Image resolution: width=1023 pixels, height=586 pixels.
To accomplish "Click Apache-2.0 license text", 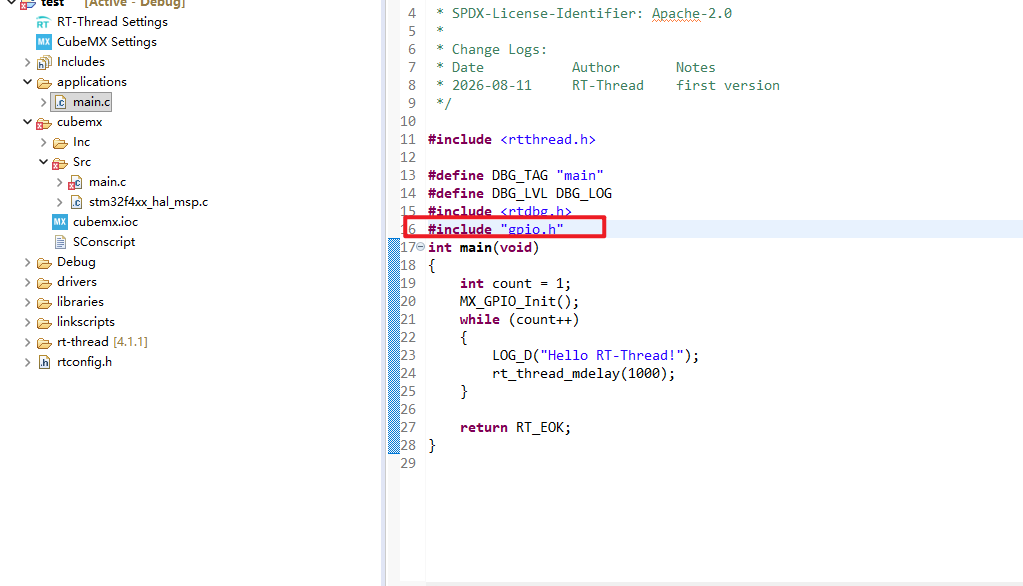I will coord(692,14).
